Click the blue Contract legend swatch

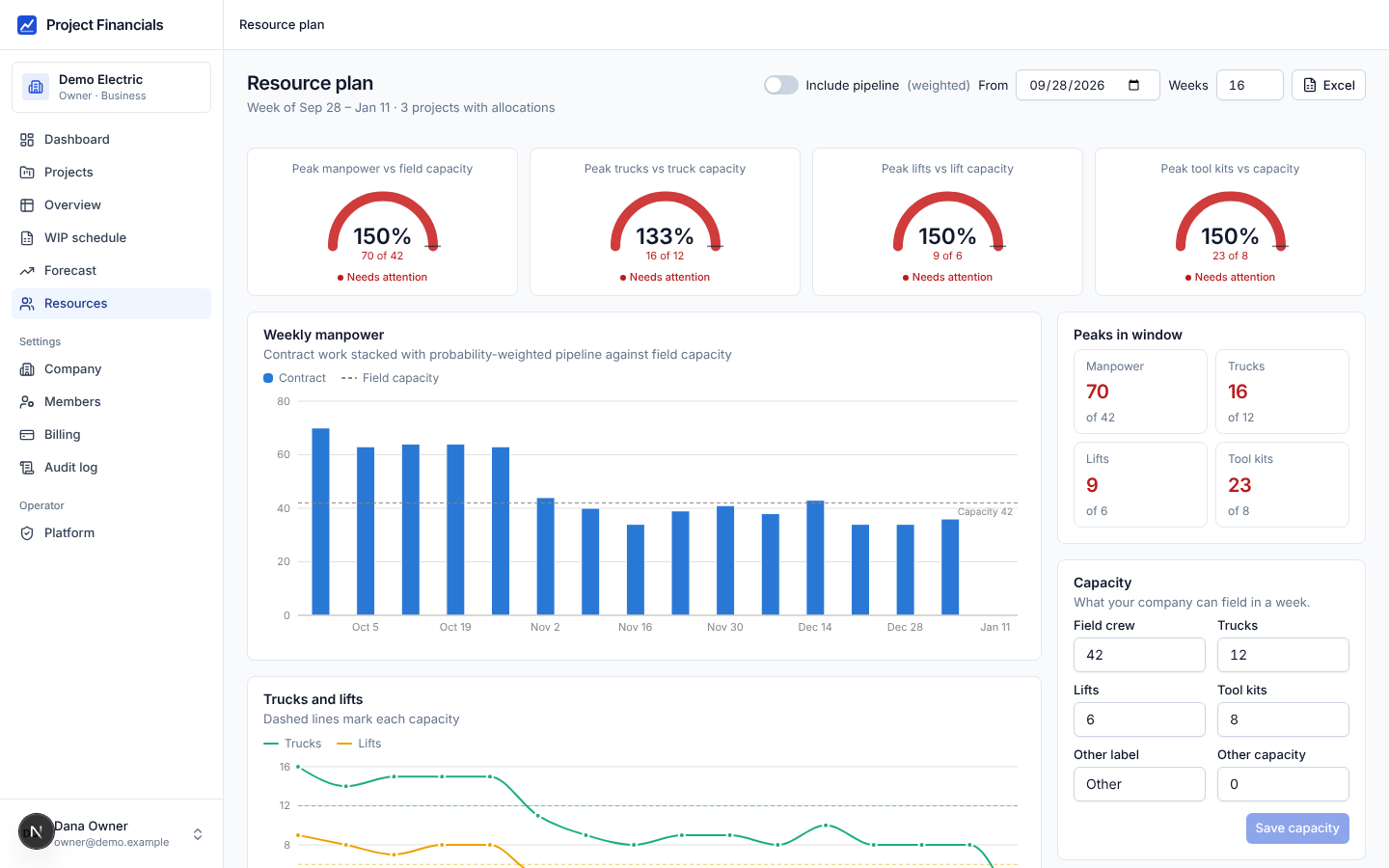click(x=268, y=378)
